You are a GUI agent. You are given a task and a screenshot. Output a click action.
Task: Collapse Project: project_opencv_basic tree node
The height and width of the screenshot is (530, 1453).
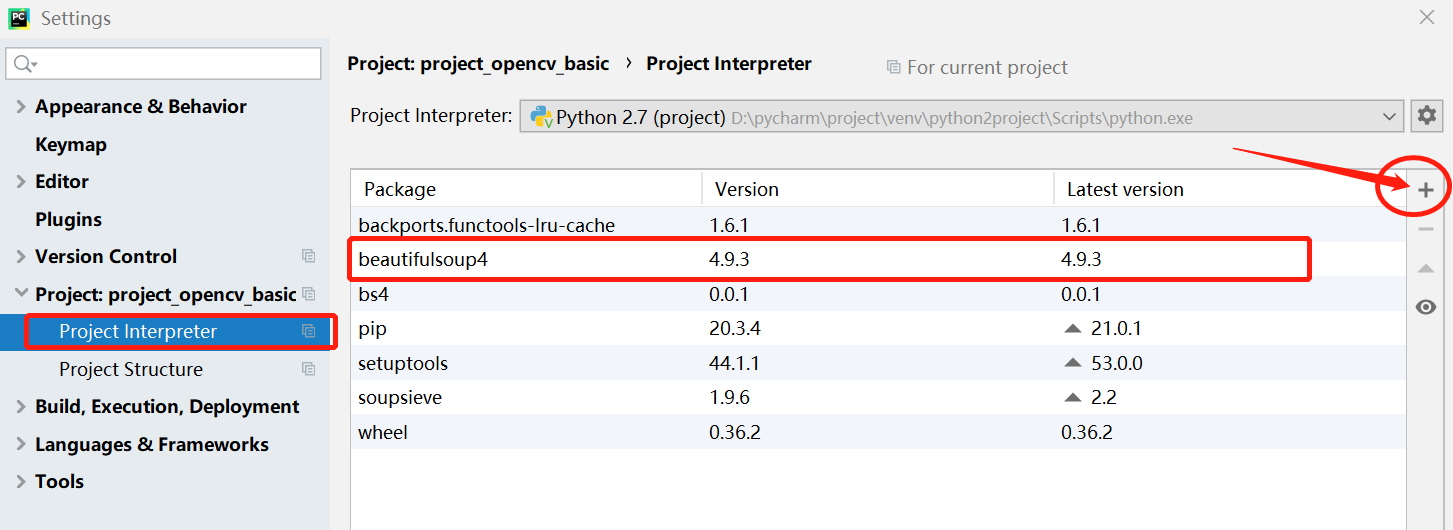point(21,294)
